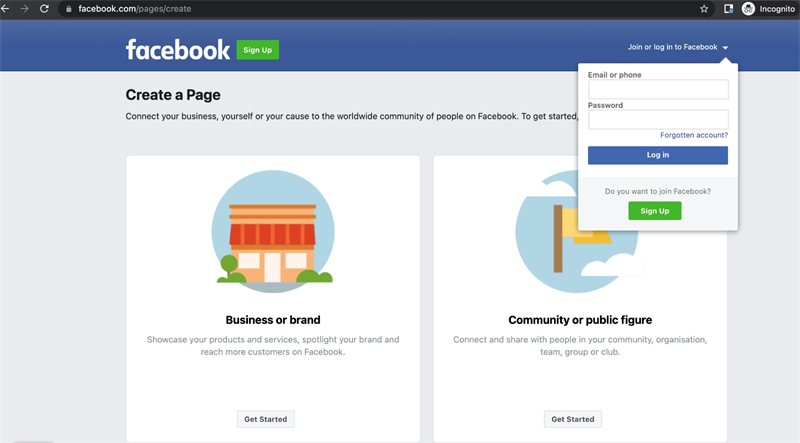Get Started with Community or public figure
800x443 pixels.
pyautogui.click(x=572, y=419)
